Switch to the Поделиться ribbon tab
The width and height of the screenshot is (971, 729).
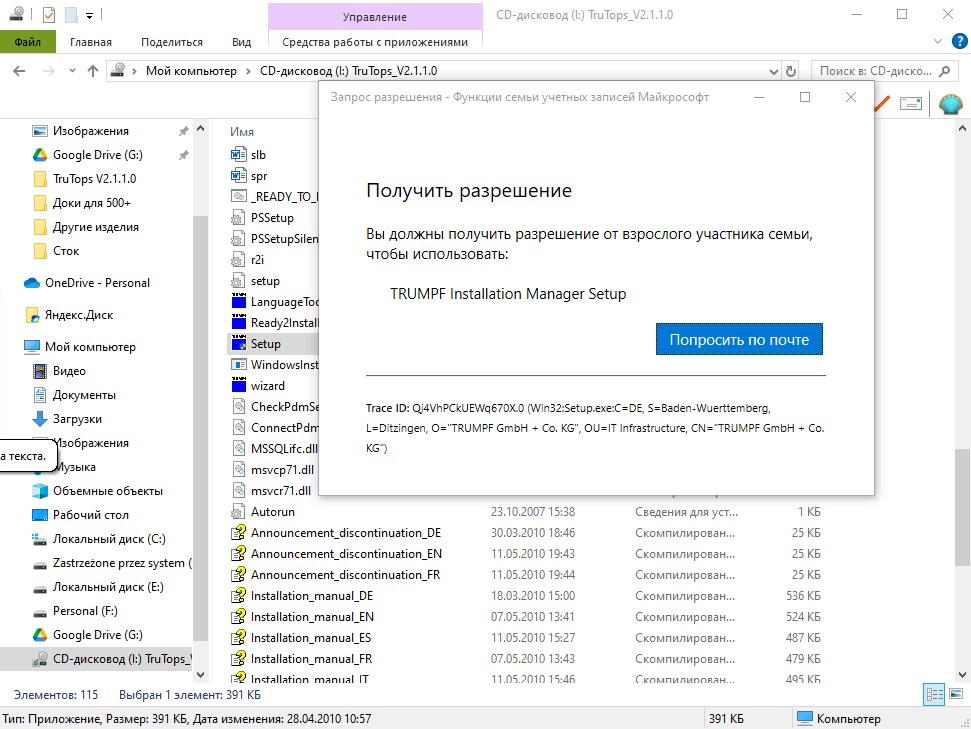(x=172, y=42)
